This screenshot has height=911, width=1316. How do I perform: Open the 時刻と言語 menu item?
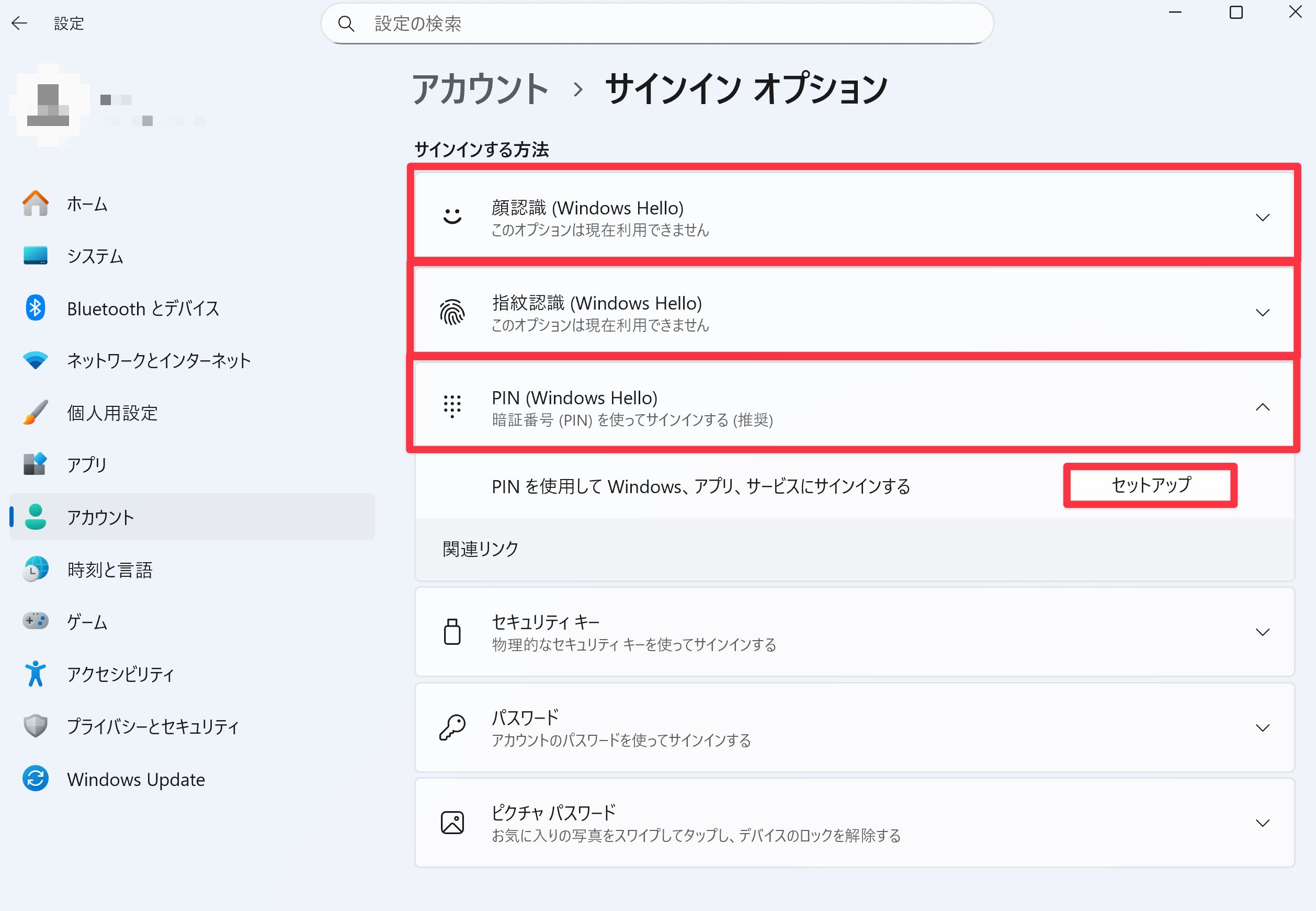(x=110, y=570)
